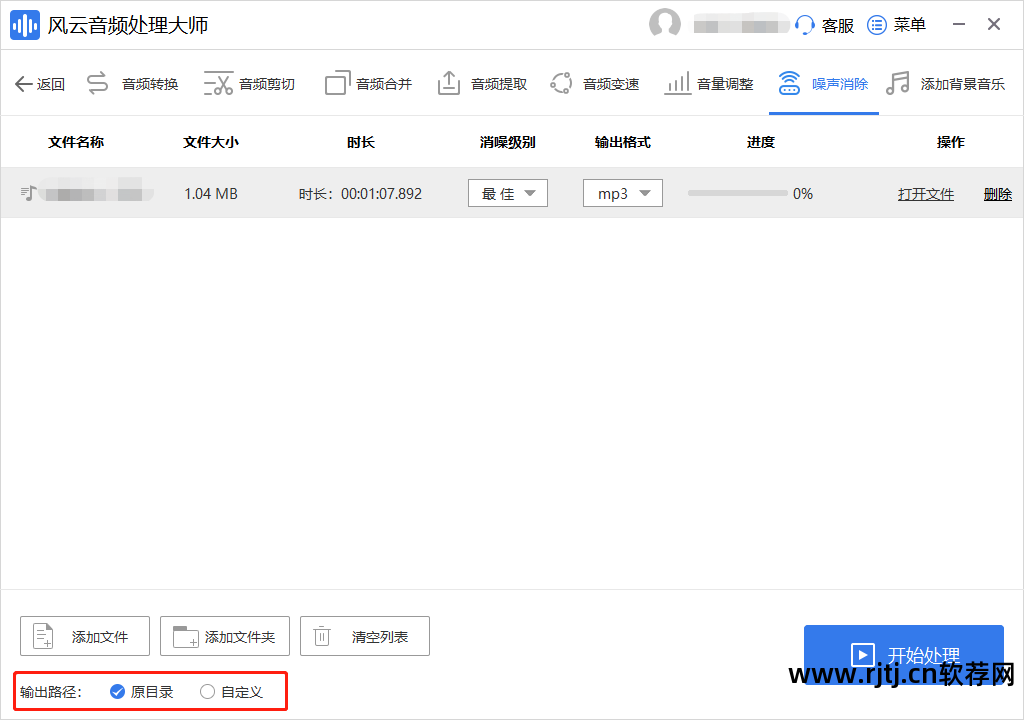This screenshot has width=1024, height=720.
Task: Open the 菜单 menu
Action: [x=896, y=25]
